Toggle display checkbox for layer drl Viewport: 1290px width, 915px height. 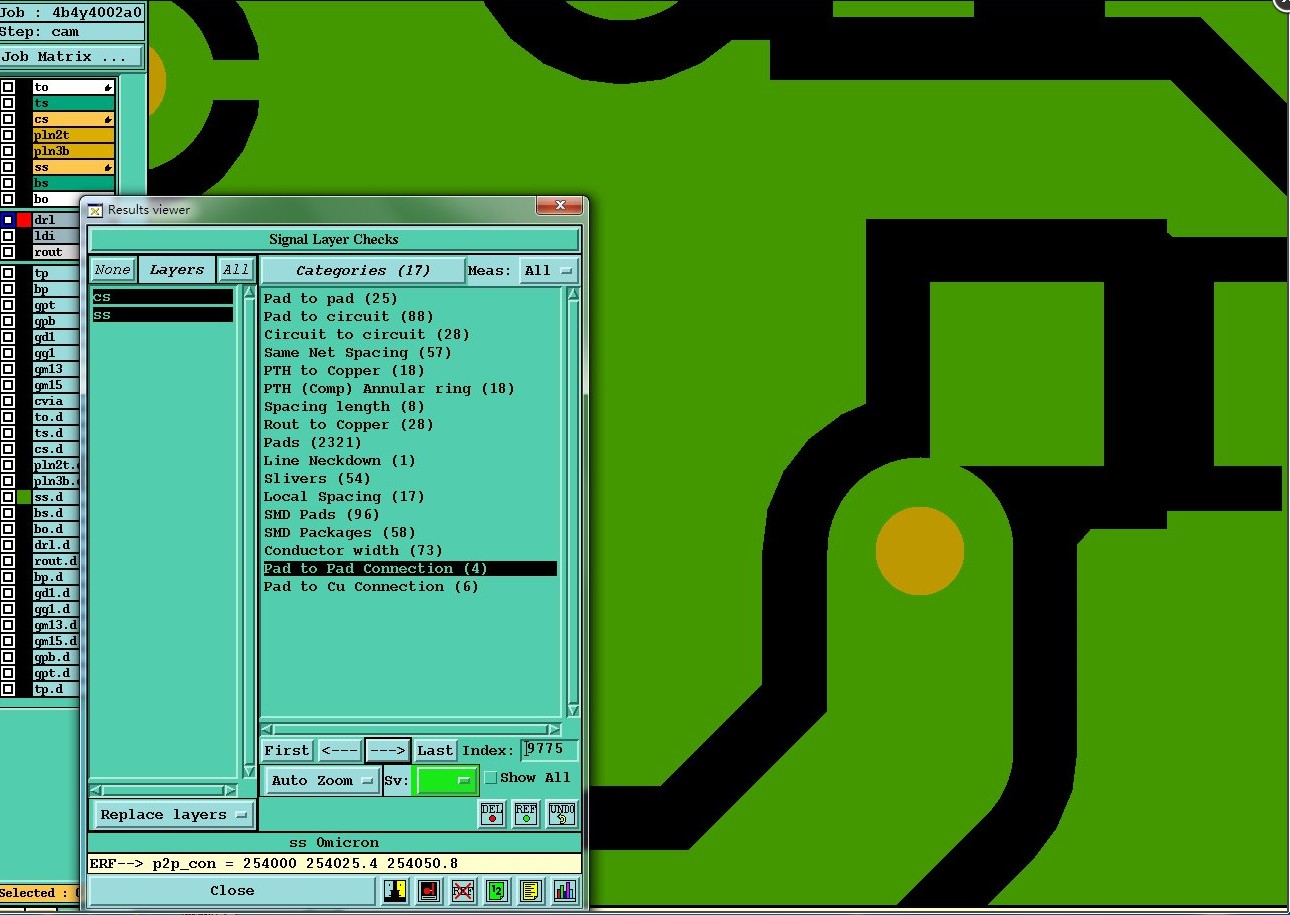coord(8,220)
